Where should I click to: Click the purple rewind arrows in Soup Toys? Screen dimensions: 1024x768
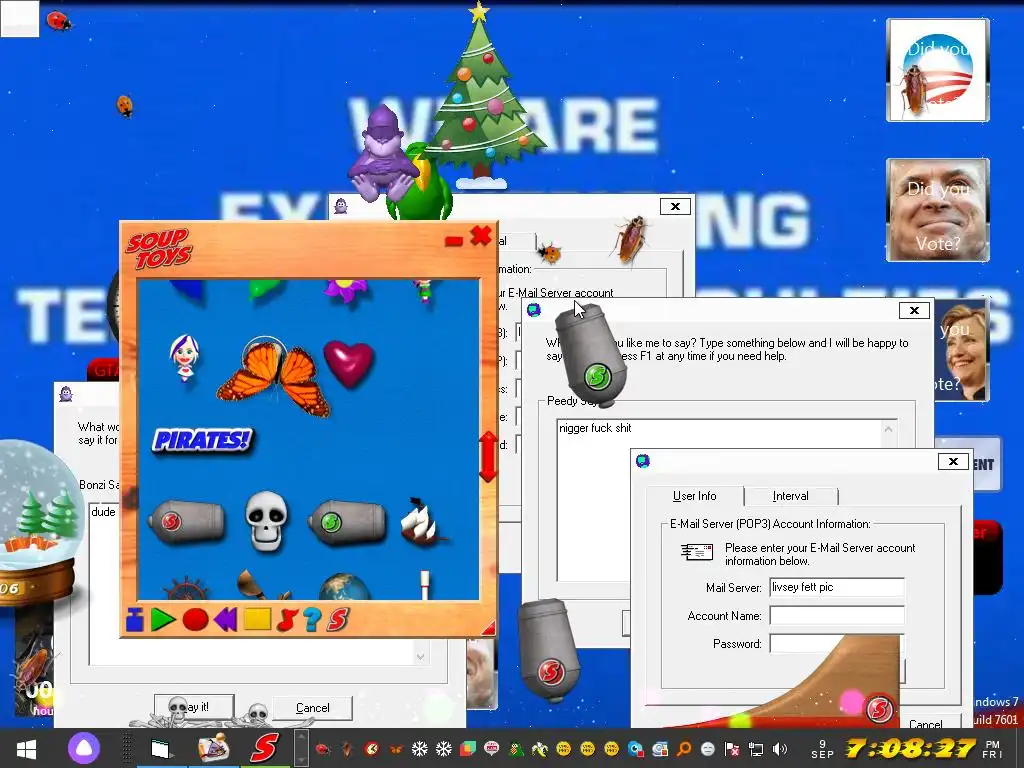[x=226, y=619]
